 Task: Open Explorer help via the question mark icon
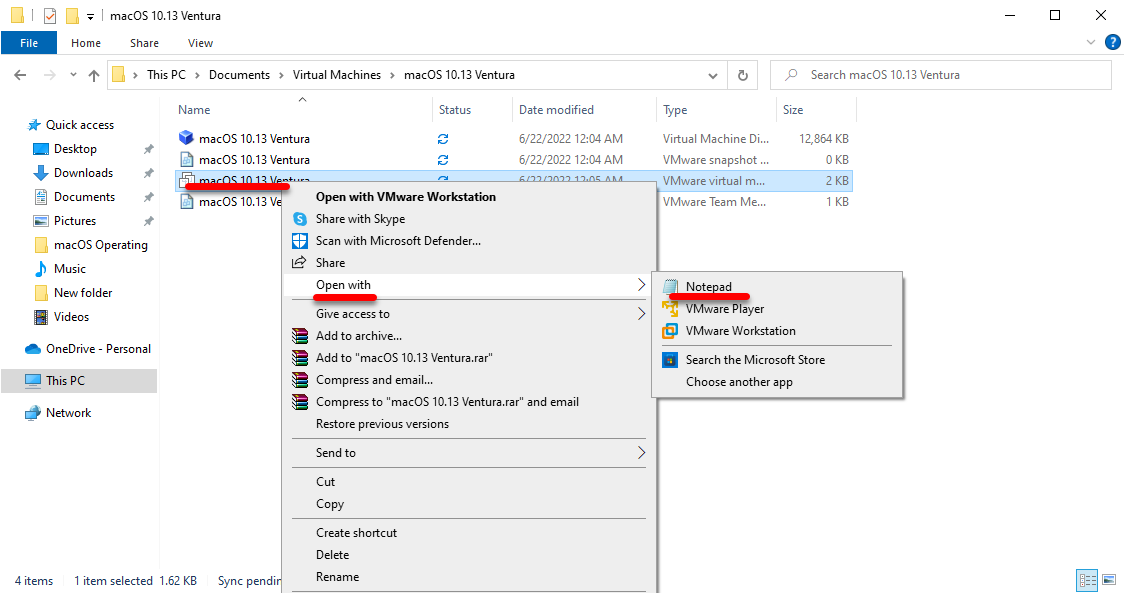[x=1113, y=42]
